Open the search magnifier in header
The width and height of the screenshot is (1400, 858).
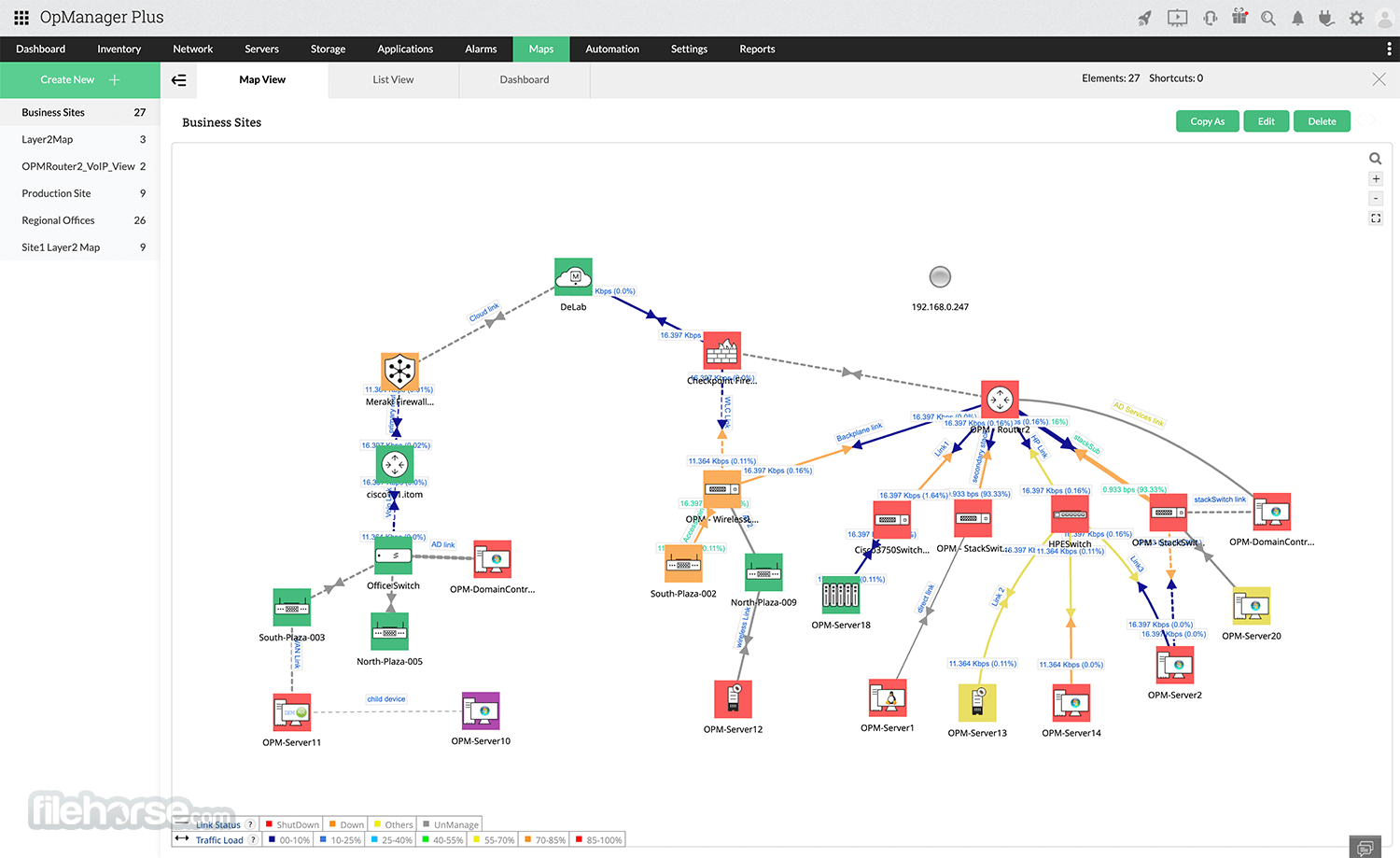[1267, 18]
